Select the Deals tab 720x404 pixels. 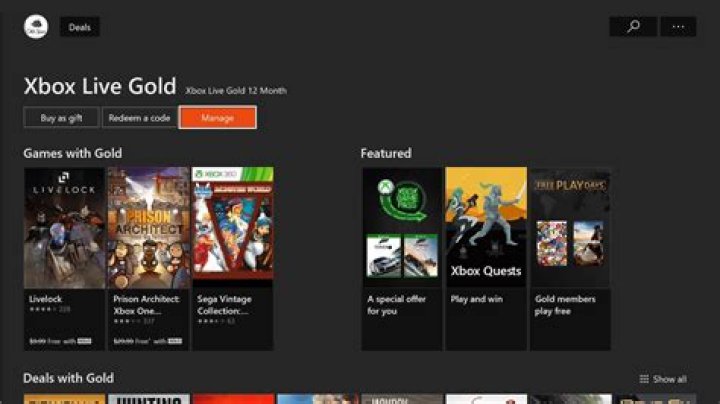click(80, 27)
